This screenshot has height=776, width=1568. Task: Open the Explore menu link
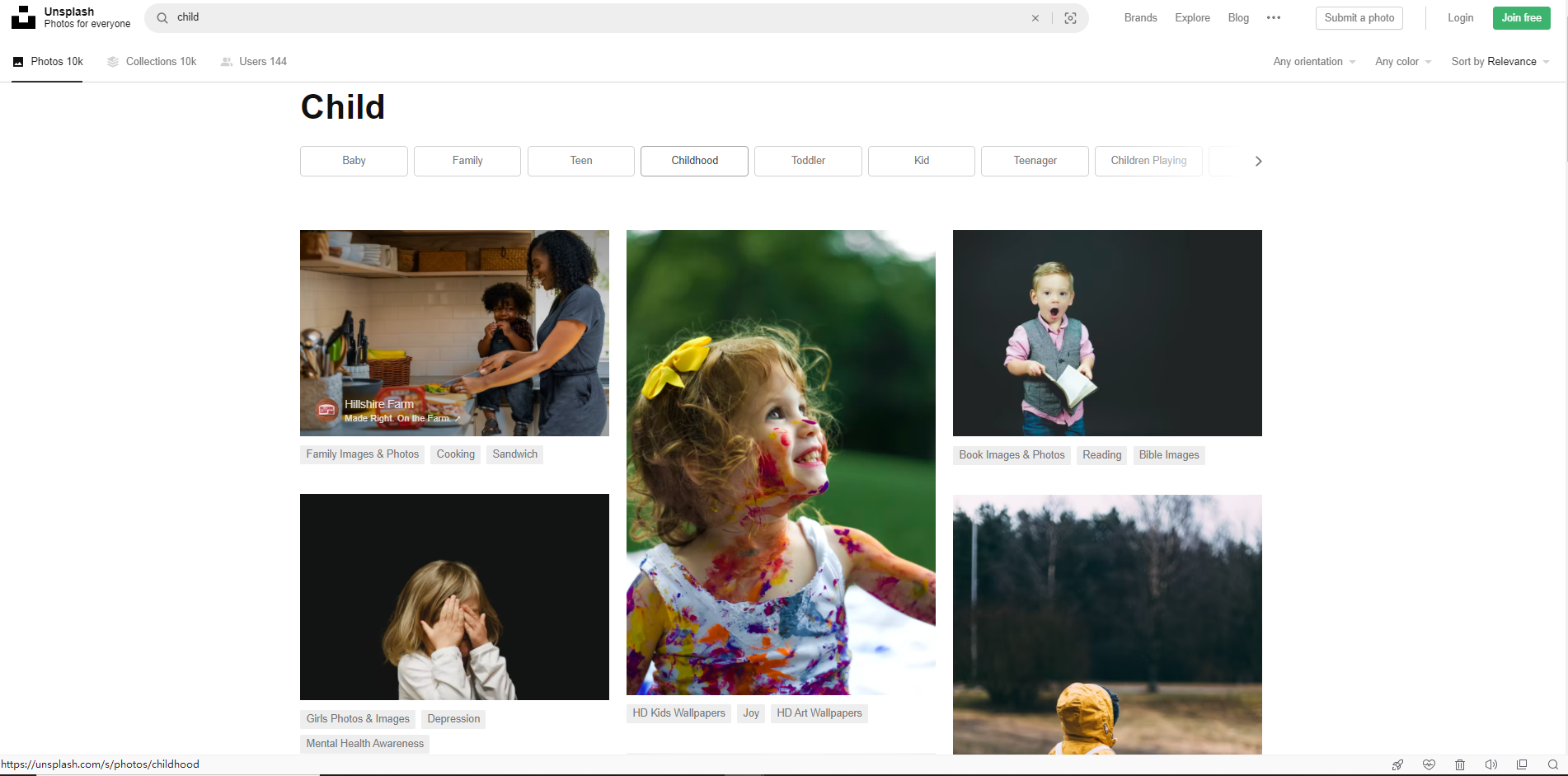click(1192, 18)
